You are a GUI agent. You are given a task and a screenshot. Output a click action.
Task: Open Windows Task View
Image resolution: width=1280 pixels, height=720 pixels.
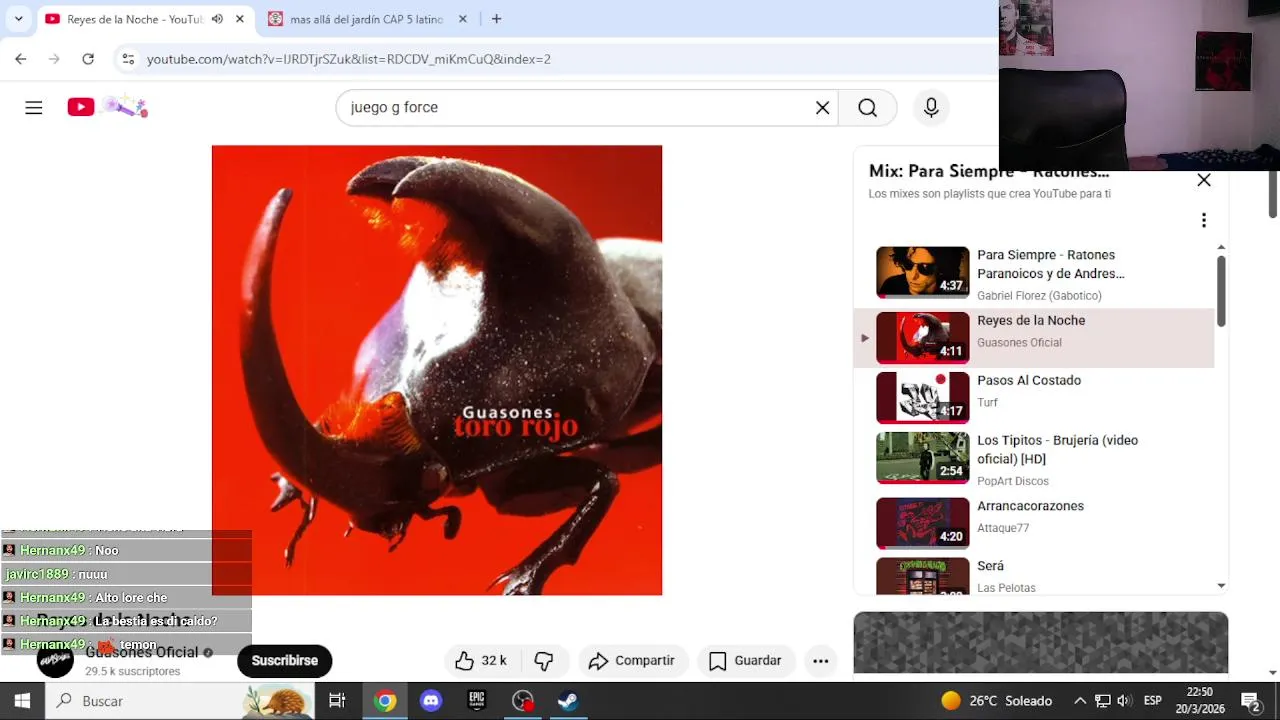point(337,701)
